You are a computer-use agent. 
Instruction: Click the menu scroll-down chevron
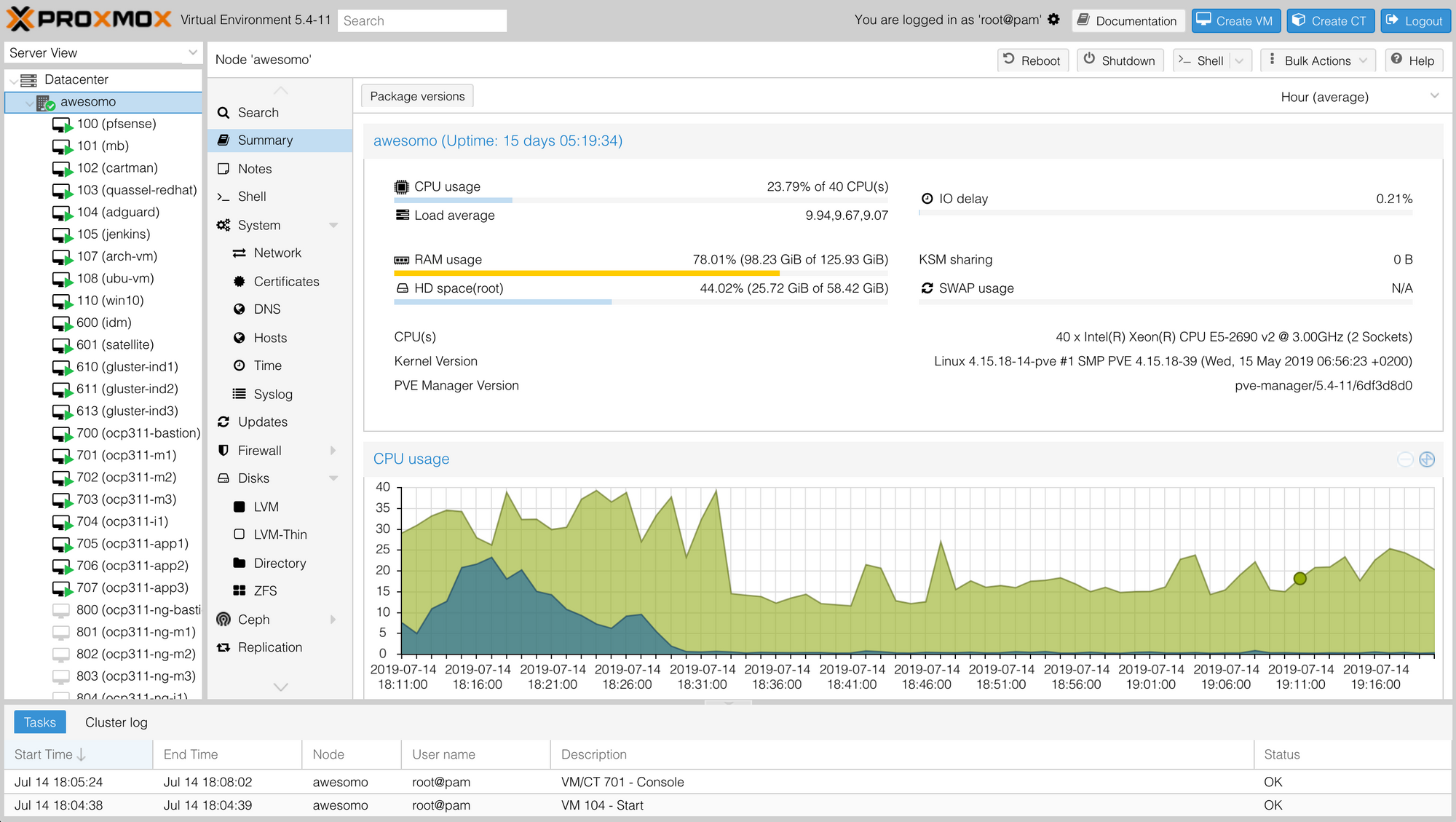tap(280, 687)
